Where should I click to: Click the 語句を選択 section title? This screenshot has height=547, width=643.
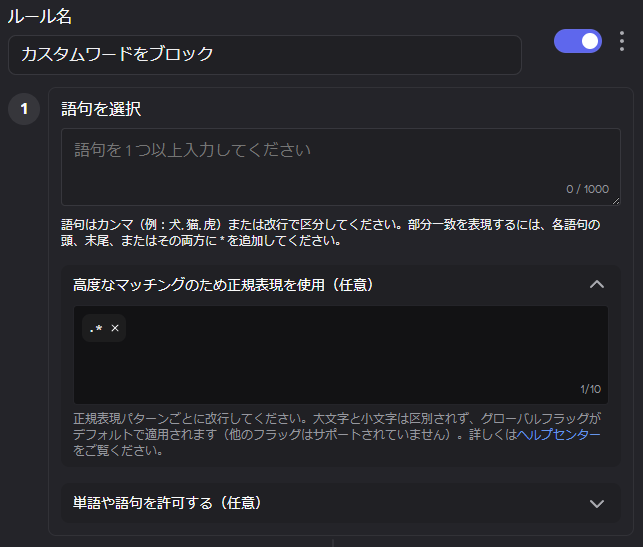[101, 109]
